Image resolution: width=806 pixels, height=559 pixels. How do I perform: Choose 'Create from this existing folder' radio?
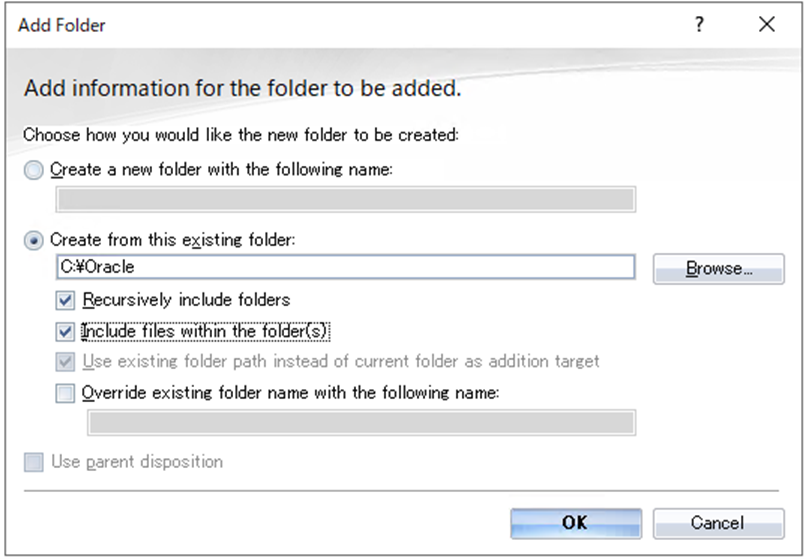pos(35,240)
